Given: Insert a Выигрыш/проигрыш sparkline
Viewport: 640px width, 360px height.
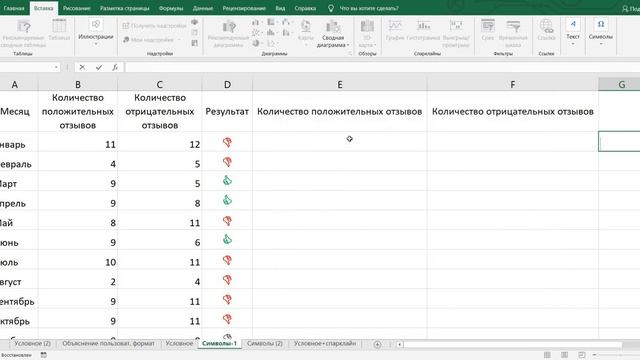Looking at the screenshot, I should coord(456,33).
